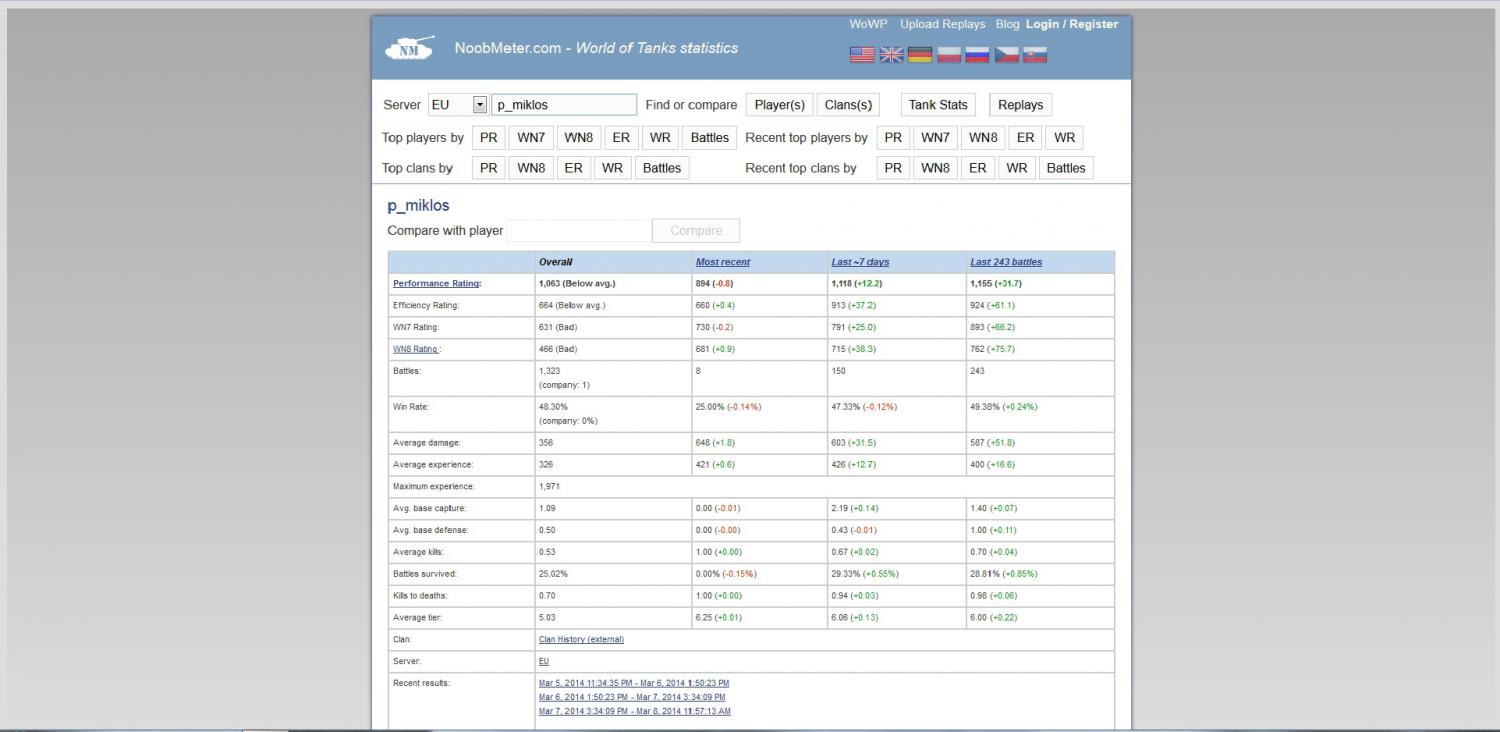The width and height of the screenshot is (1500, 732).
Task: Click the Overall column header
Action: coord(556,262)
